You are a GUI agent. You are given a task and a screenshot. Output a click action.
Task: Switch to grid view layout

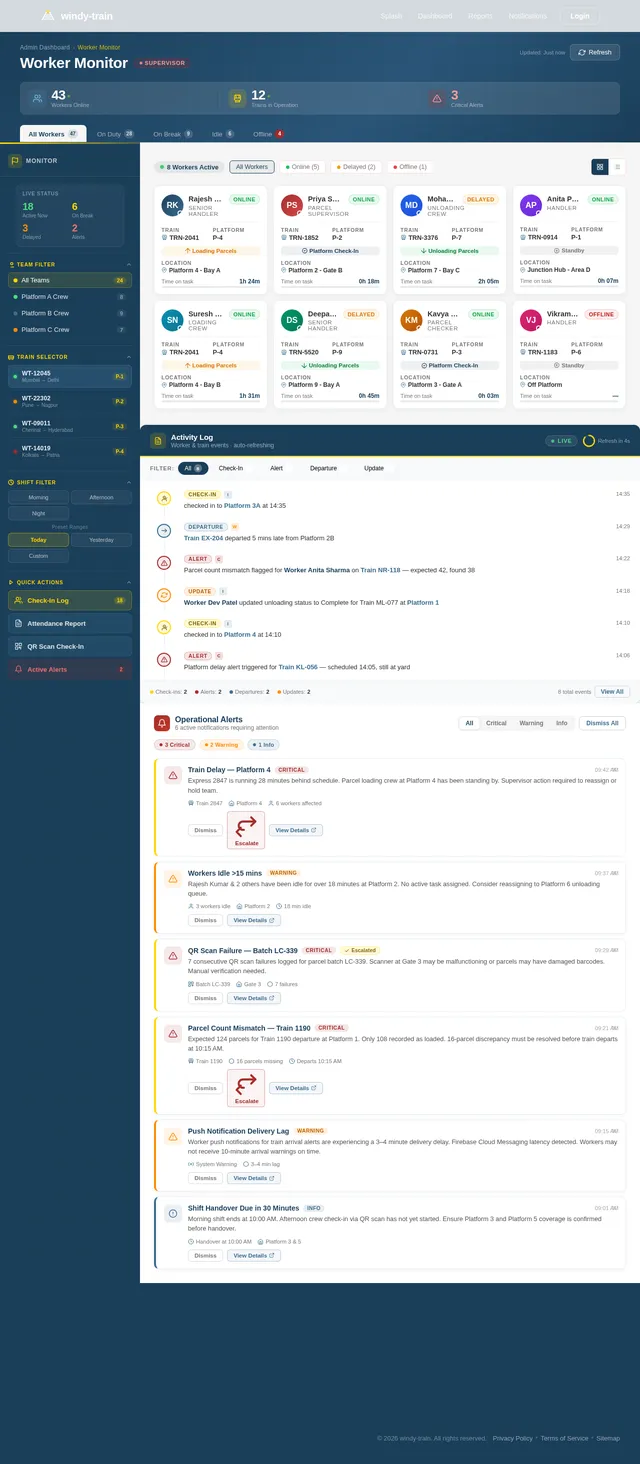(600, 167)
